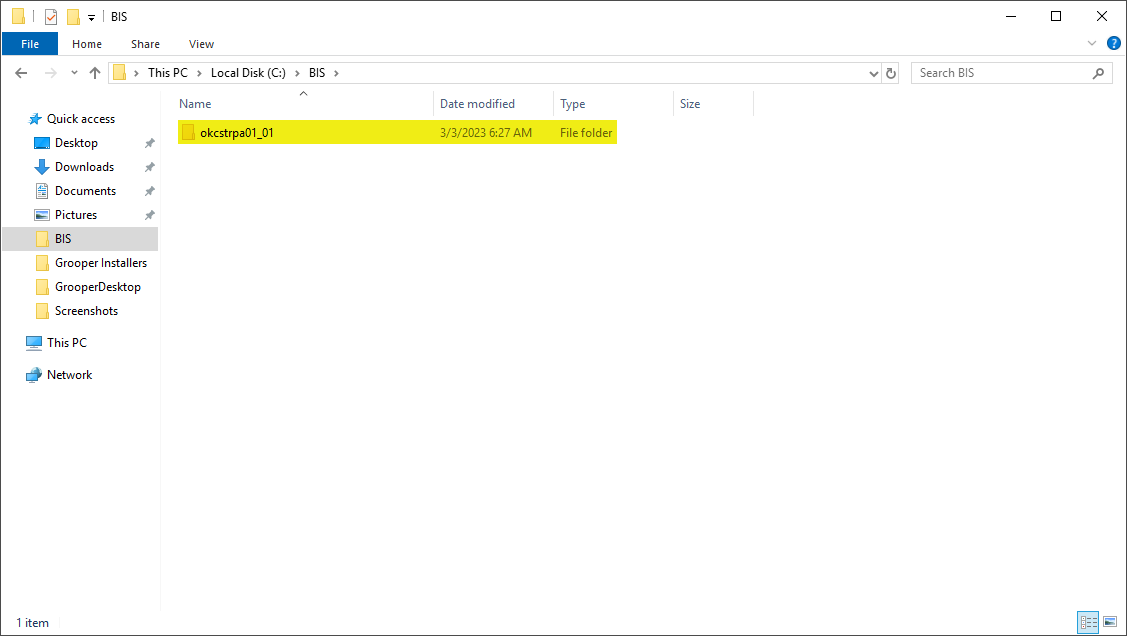Click the File folder type cell

click(586, 132)
